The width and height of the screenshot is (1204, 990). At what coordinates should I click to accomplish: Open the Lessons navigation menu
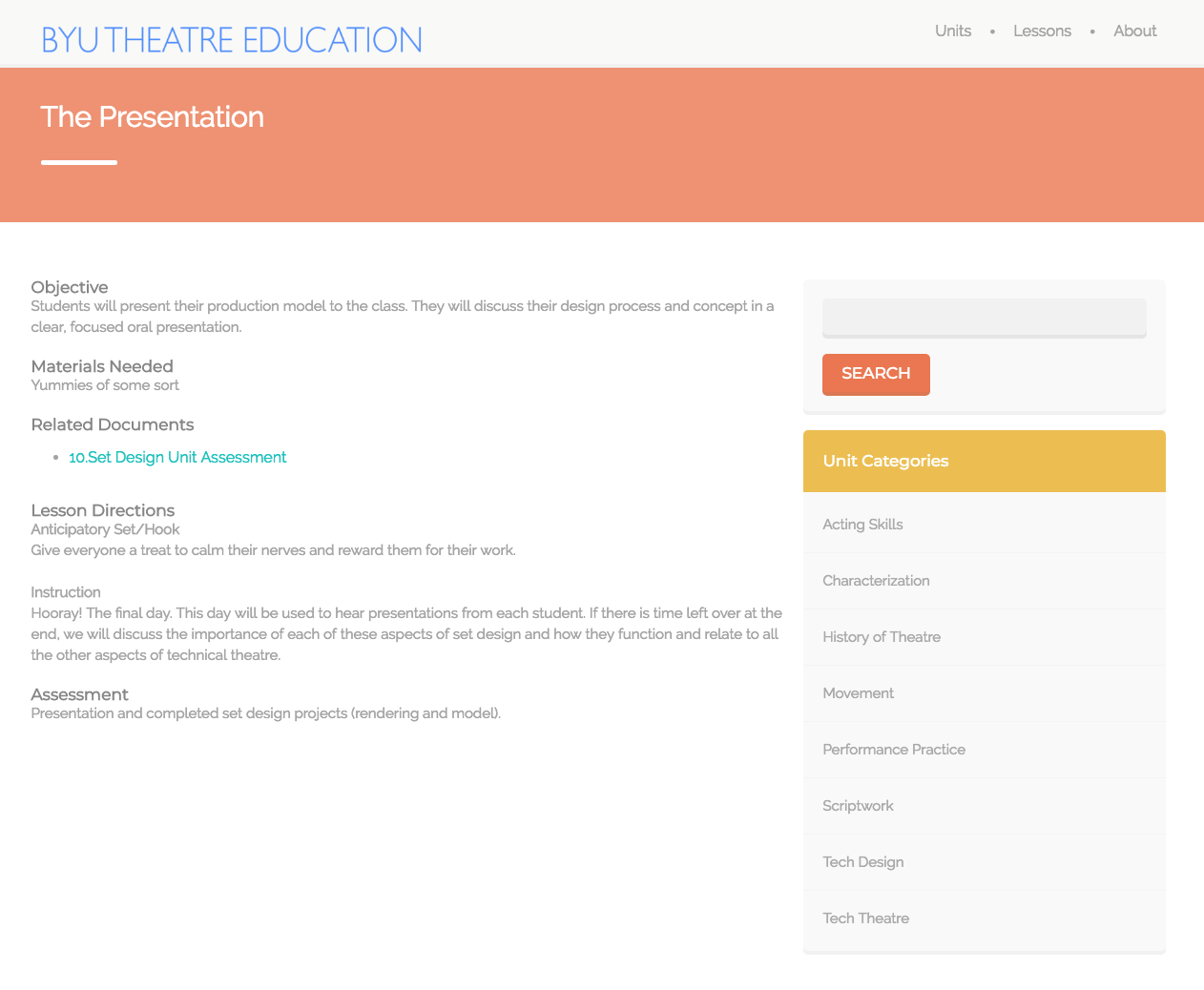click(x=1042, y=31)
